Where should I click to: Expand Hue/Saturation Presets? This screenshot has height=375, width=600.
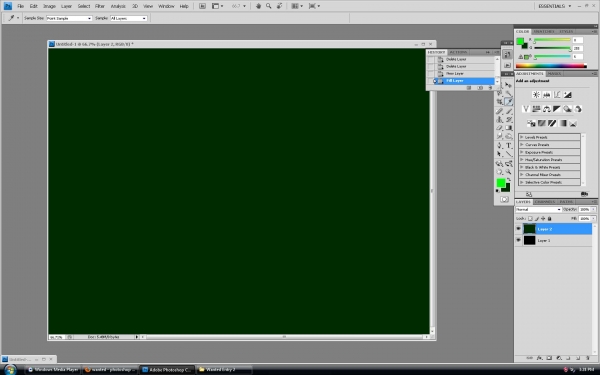tap(522, 160)
